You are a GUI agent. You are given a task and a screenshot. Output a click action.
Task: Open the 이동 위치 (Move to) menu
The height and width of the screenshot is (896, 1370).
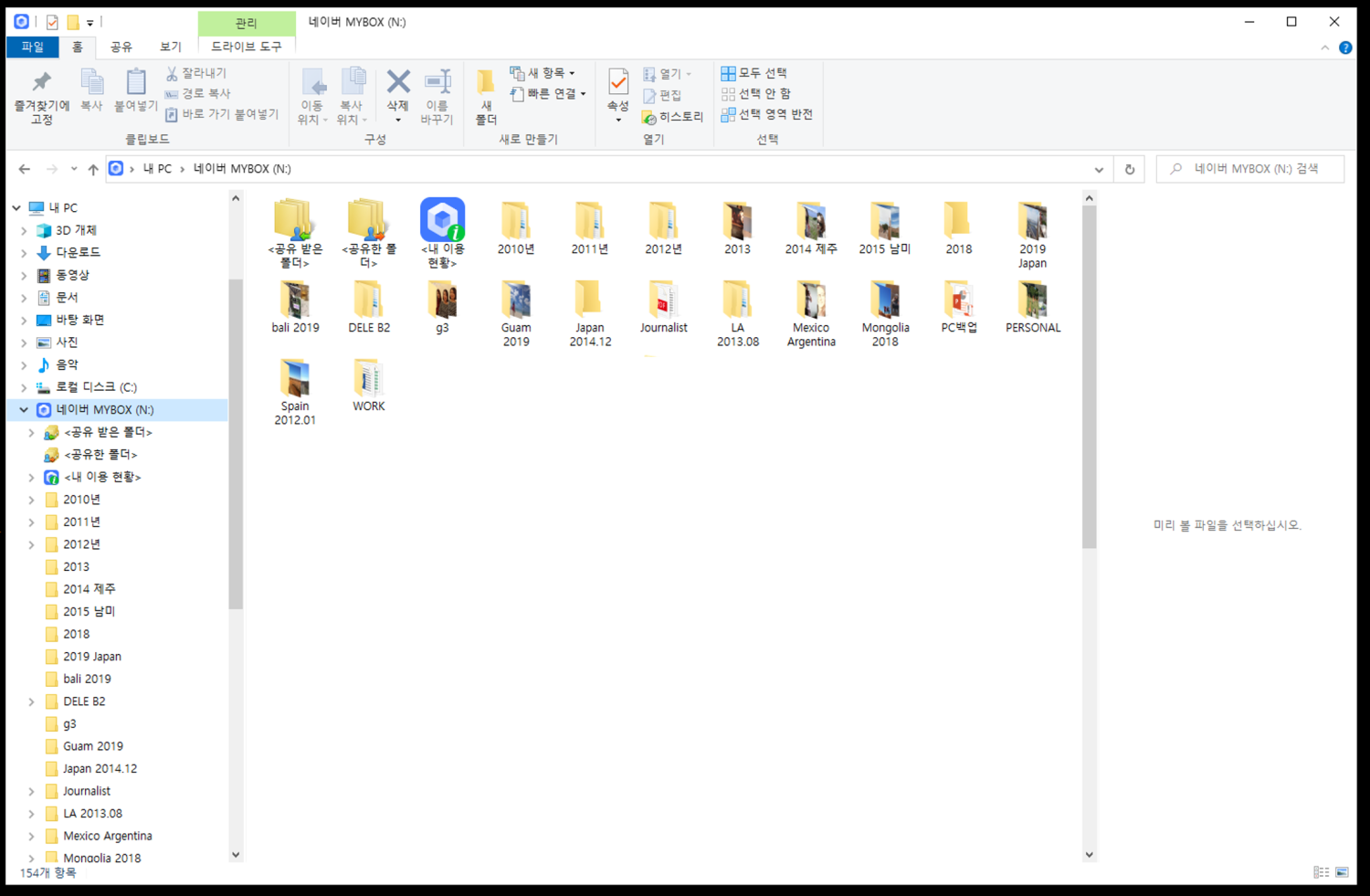click(312, 97)
